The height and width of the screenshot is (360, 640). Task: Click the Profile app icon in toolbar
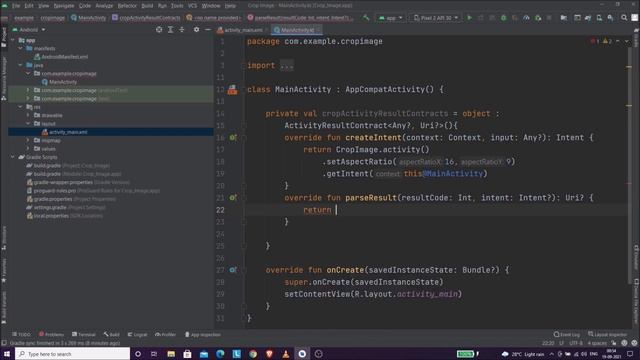[x=527, y=18]
